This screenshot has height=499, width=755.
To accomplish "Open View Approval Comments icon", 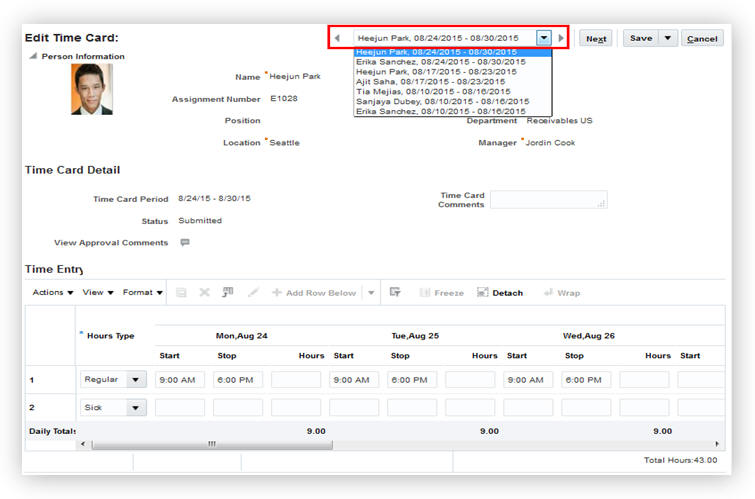I will click(x=185, y=242).
